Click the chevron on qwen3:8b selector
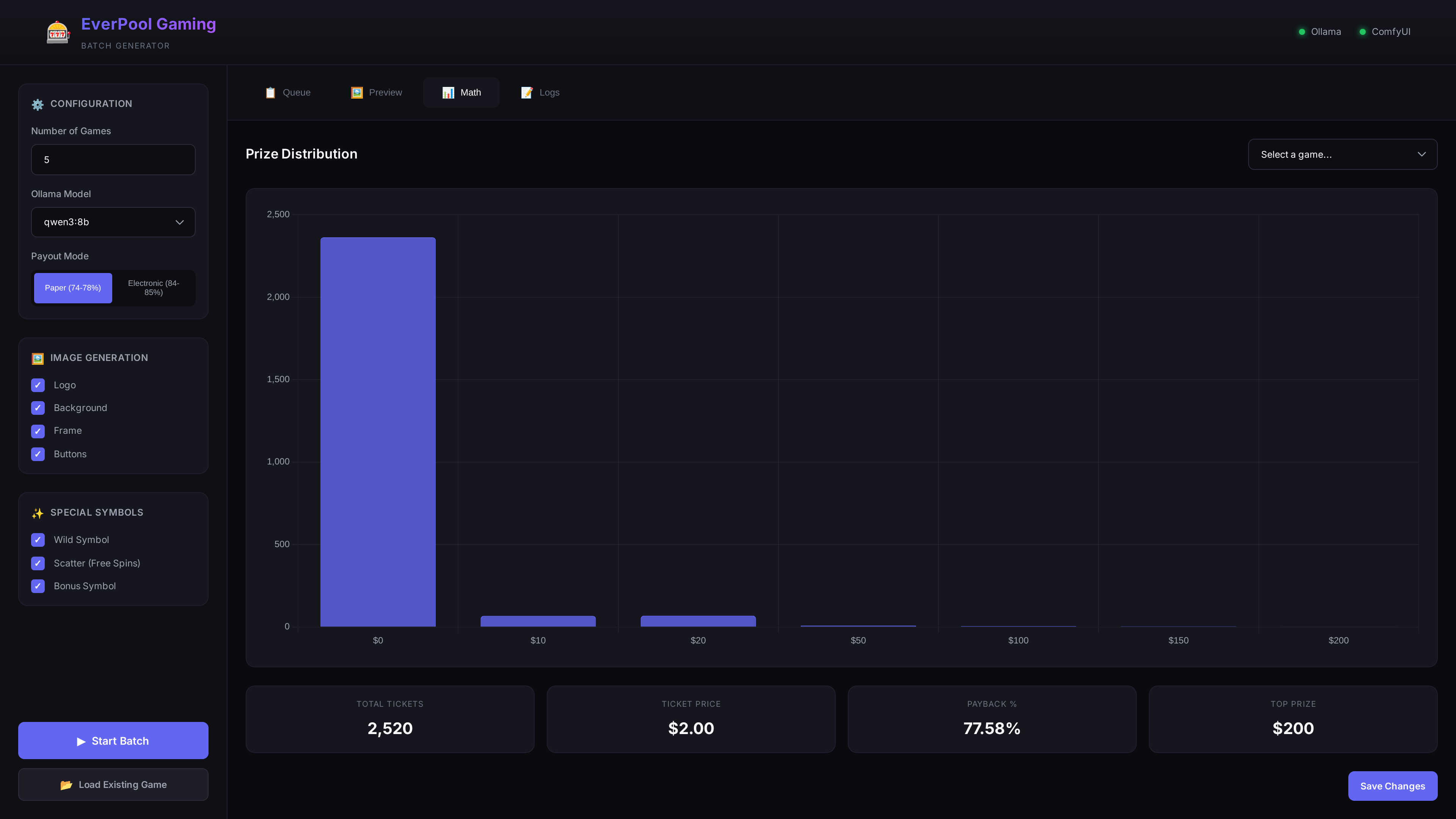Screen dimensions: 1456x819 click(180, 222)
